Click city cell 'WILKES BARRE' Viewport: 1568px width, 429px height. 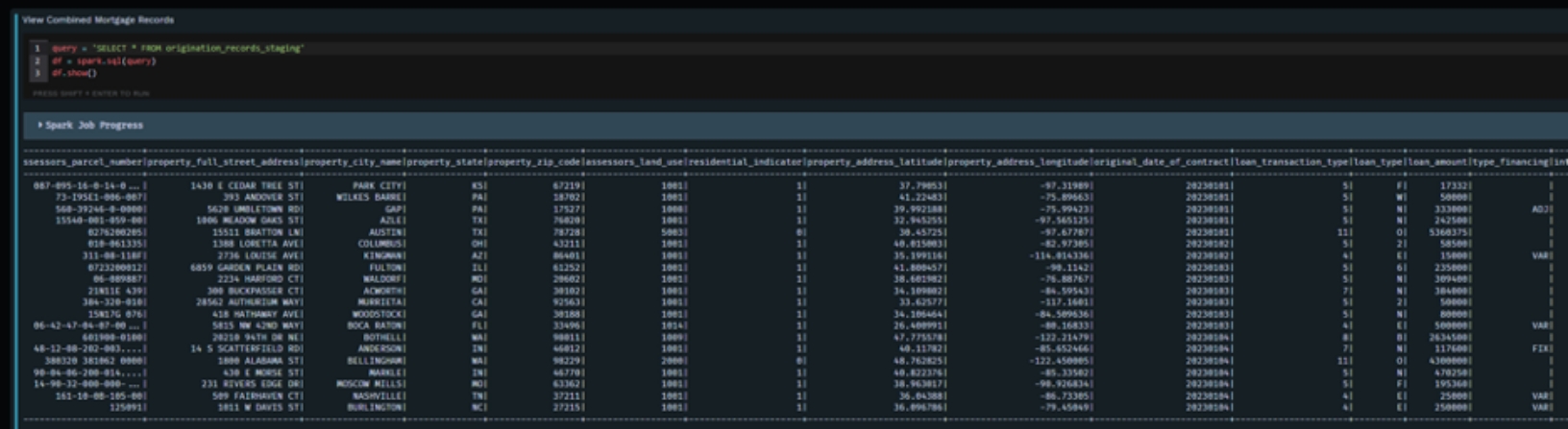pyautogui.click(x=370, y=198)
